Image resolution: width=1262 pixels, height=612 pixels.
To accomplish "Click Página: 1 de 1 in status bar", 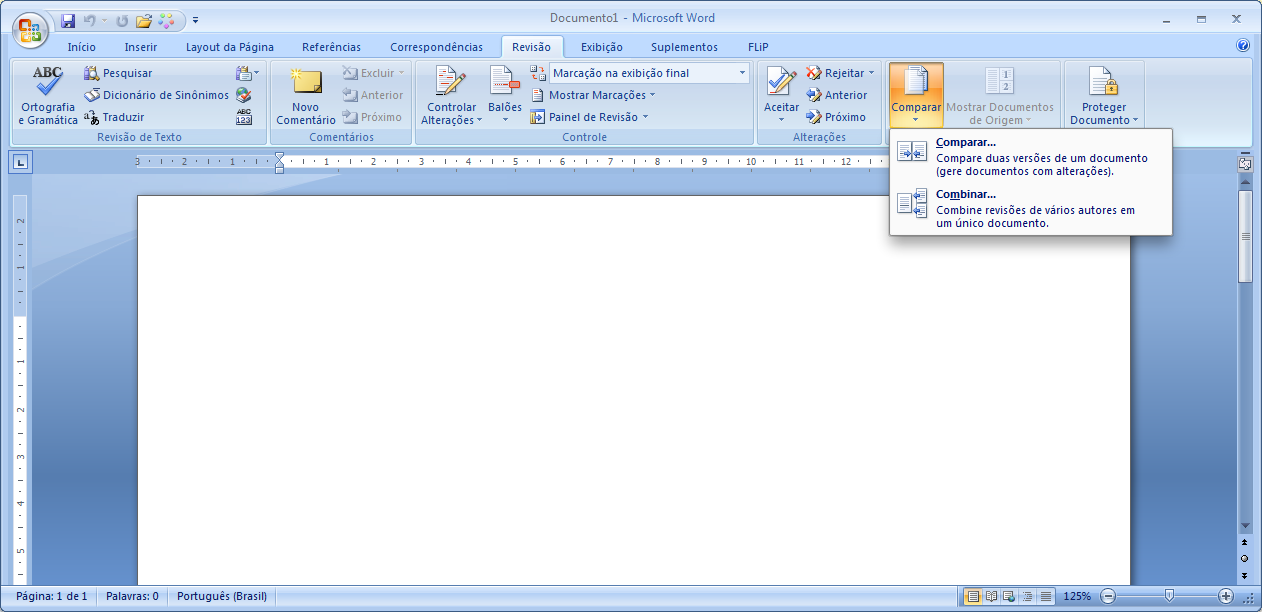I will (x=52, y=596).
